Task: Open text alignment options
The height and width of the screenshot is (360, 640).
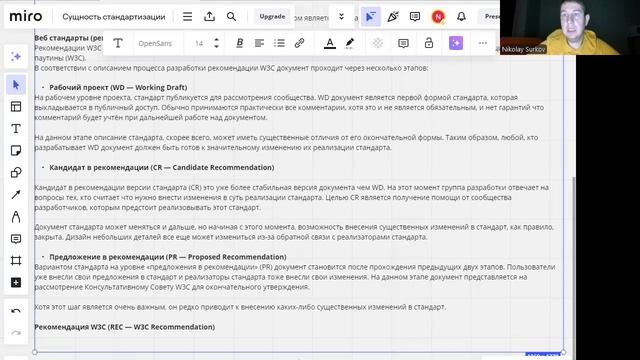Action: click(259, 43)
